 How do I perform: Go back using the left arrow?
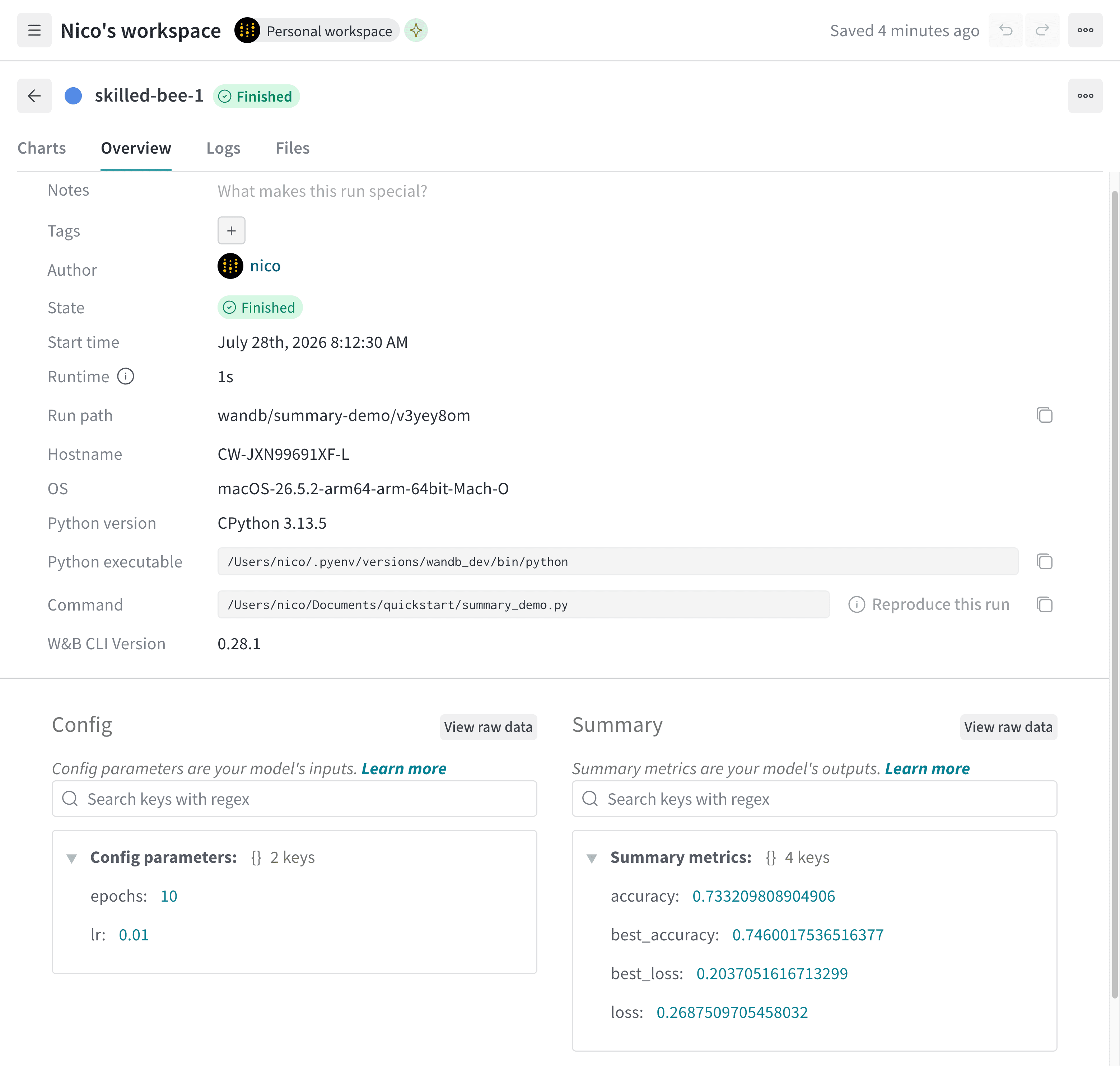[34, 95]
